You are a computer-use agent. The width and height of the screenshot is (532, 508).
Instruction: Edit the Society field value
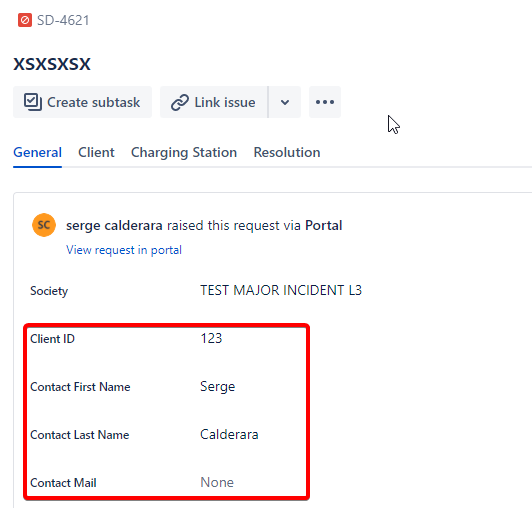(281, 290)
